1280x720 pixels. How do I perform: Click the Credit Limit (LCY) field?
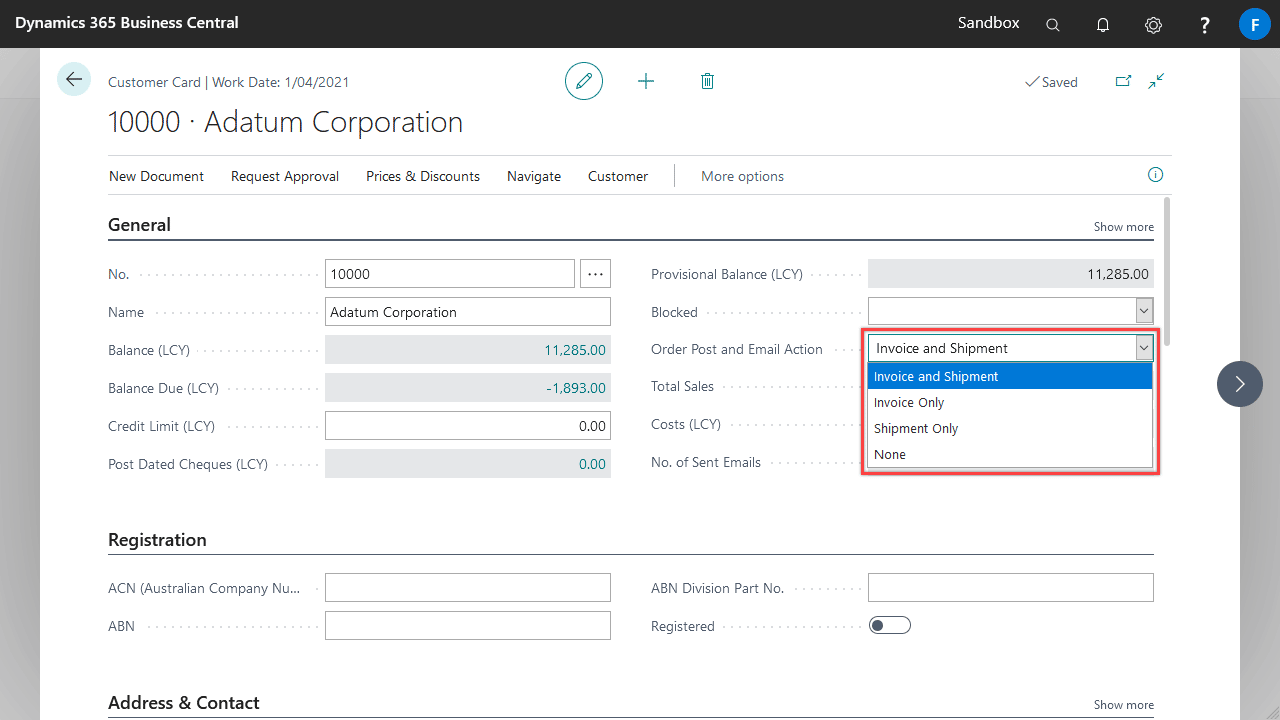[468, 426]
